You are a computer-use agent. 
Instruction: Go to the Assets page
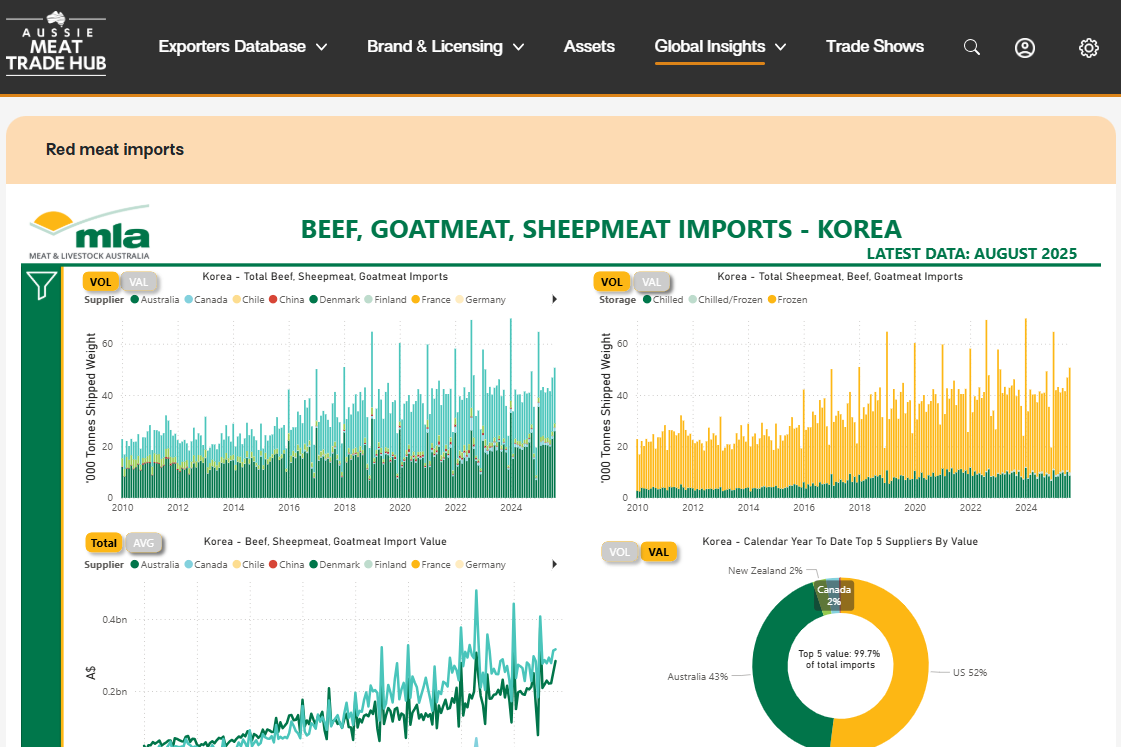tap(589, 46)
